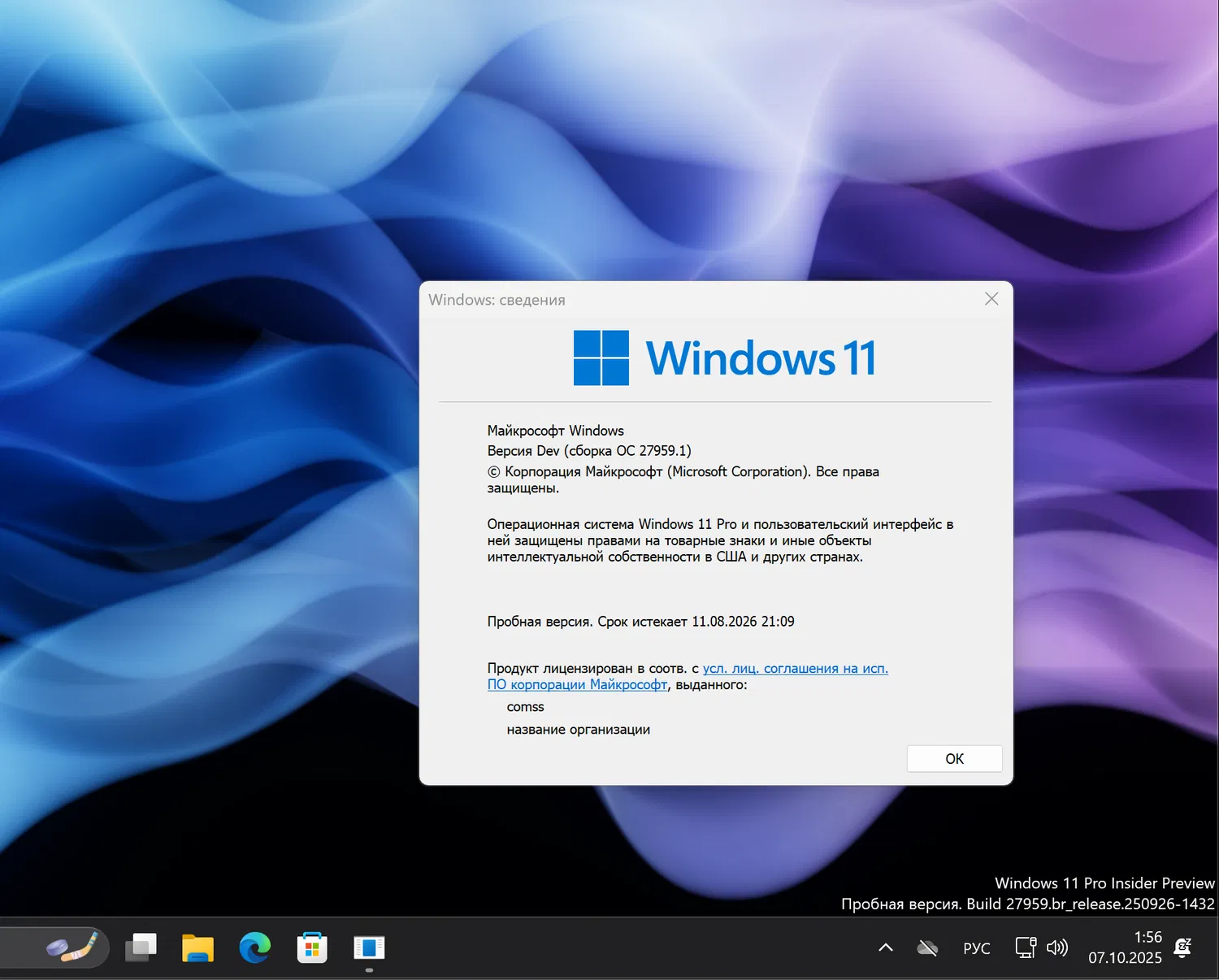The image size is (1219, 980).
Task: Switch the РУС keyboard language
Action: [x=975, y=947]
